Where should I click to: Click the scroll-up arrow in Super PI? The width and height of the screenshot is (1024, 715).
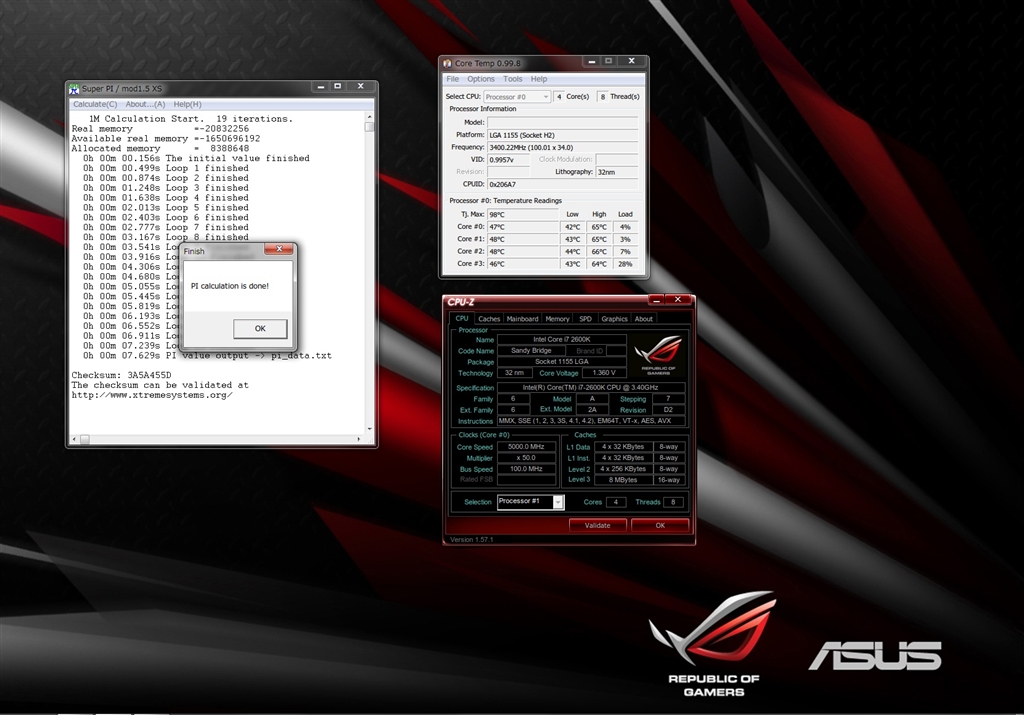tap(370, 117)
